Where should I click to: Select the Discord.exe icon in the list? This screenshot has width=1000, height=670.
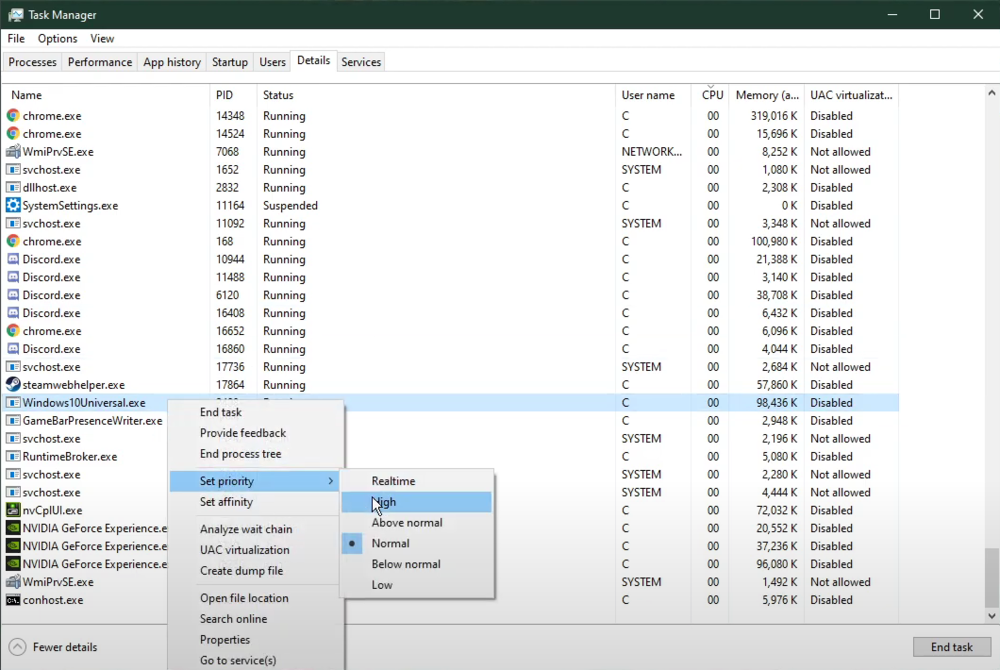click(x=11, y=259)
